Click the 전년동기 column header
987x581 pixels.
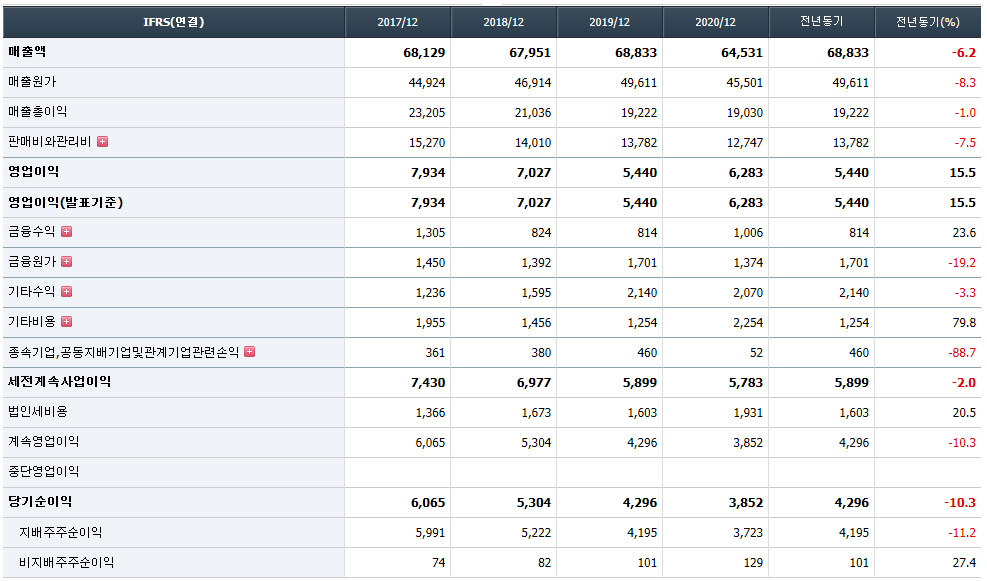(x=821, y=22)
